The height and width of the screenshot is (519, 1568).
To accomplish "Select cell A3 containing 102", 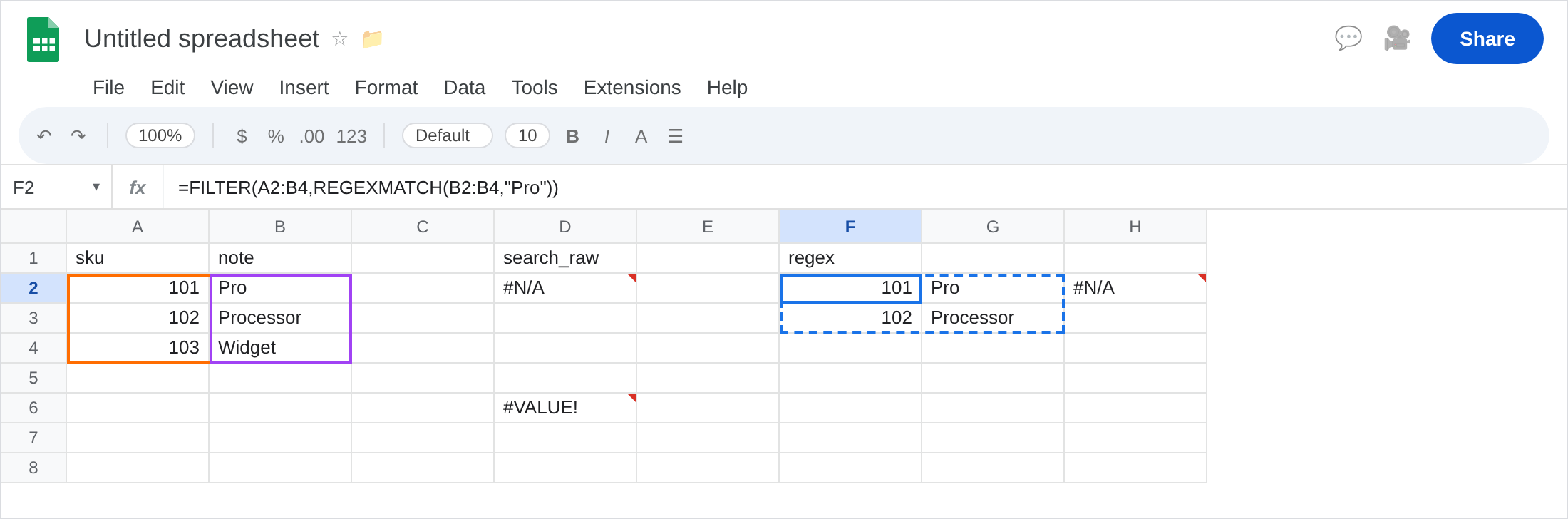I will [x=138, y=318].
